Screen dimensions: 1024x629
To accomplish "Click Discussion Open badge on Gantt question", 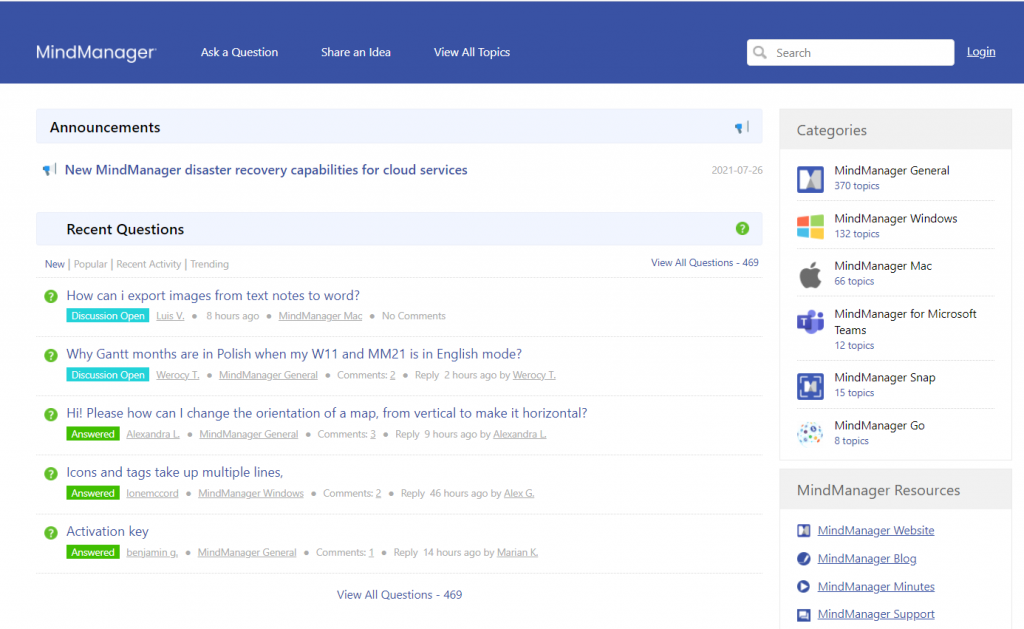I will pyautogui.click(x=108, y=375).
